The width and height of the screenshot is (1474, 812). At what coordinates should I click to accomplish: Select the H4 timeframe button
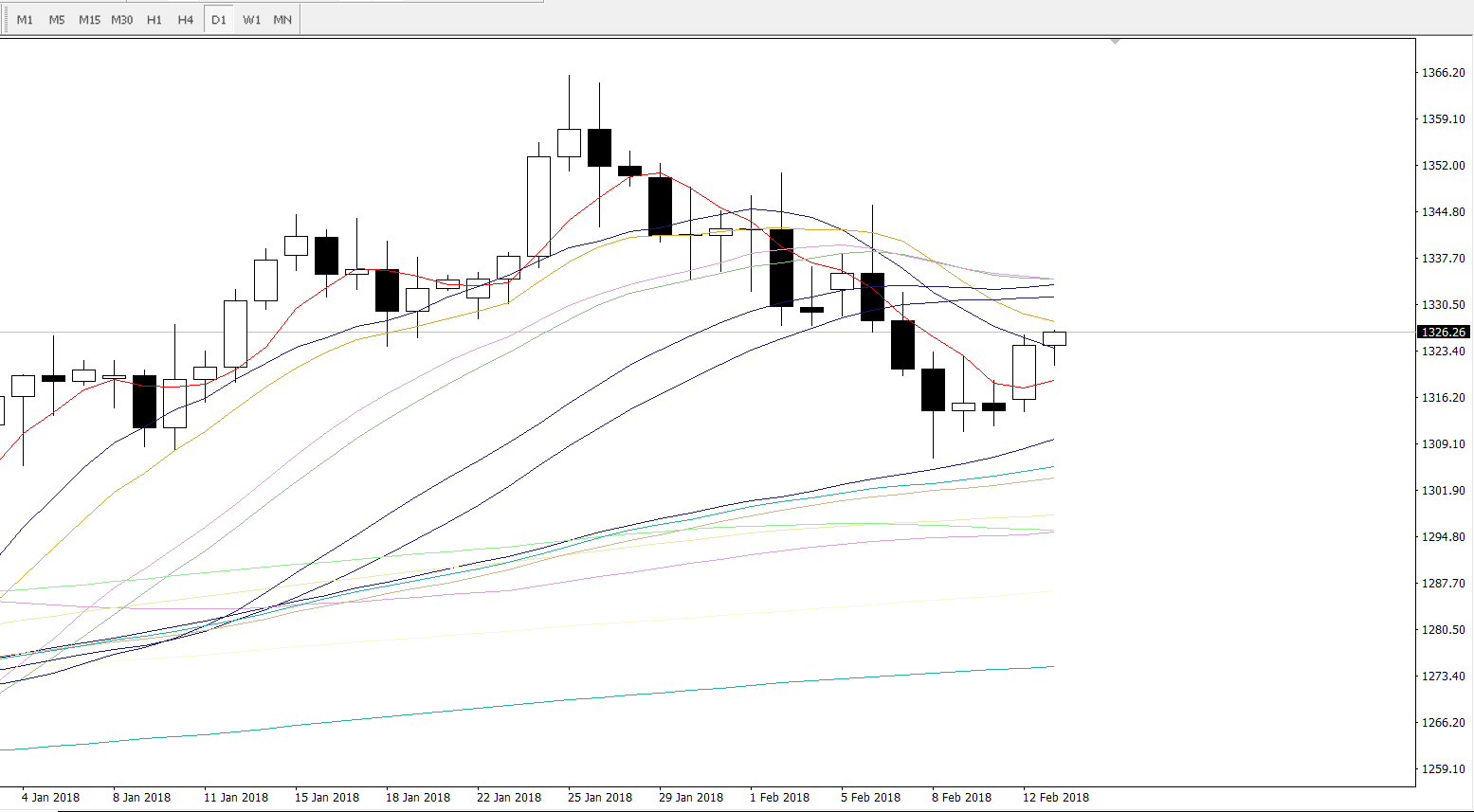click(x=186, y=20)
